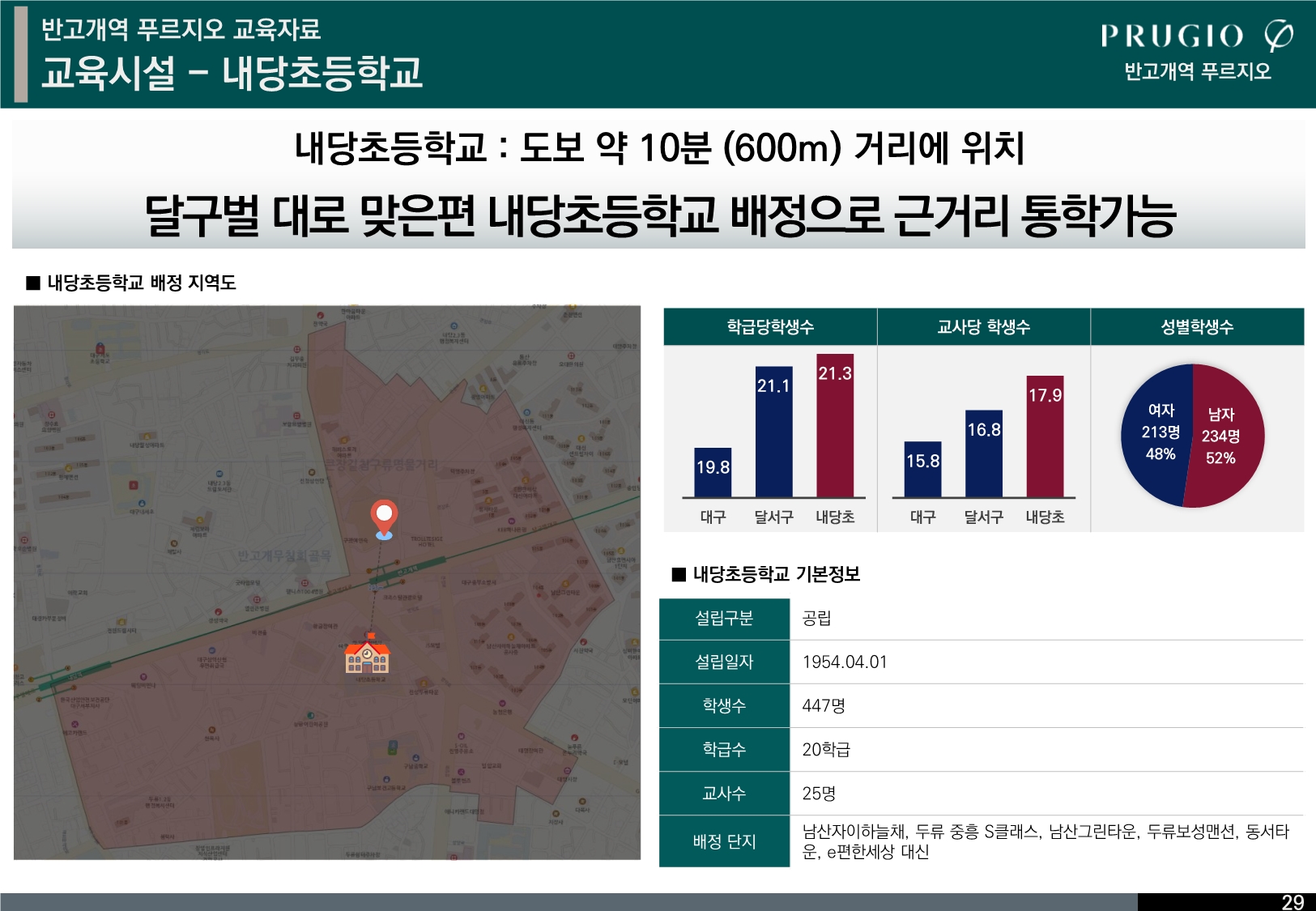Select the '1954.04.01' founding date value
This screenshot has width=1316, height=911.
click(845, 662)
